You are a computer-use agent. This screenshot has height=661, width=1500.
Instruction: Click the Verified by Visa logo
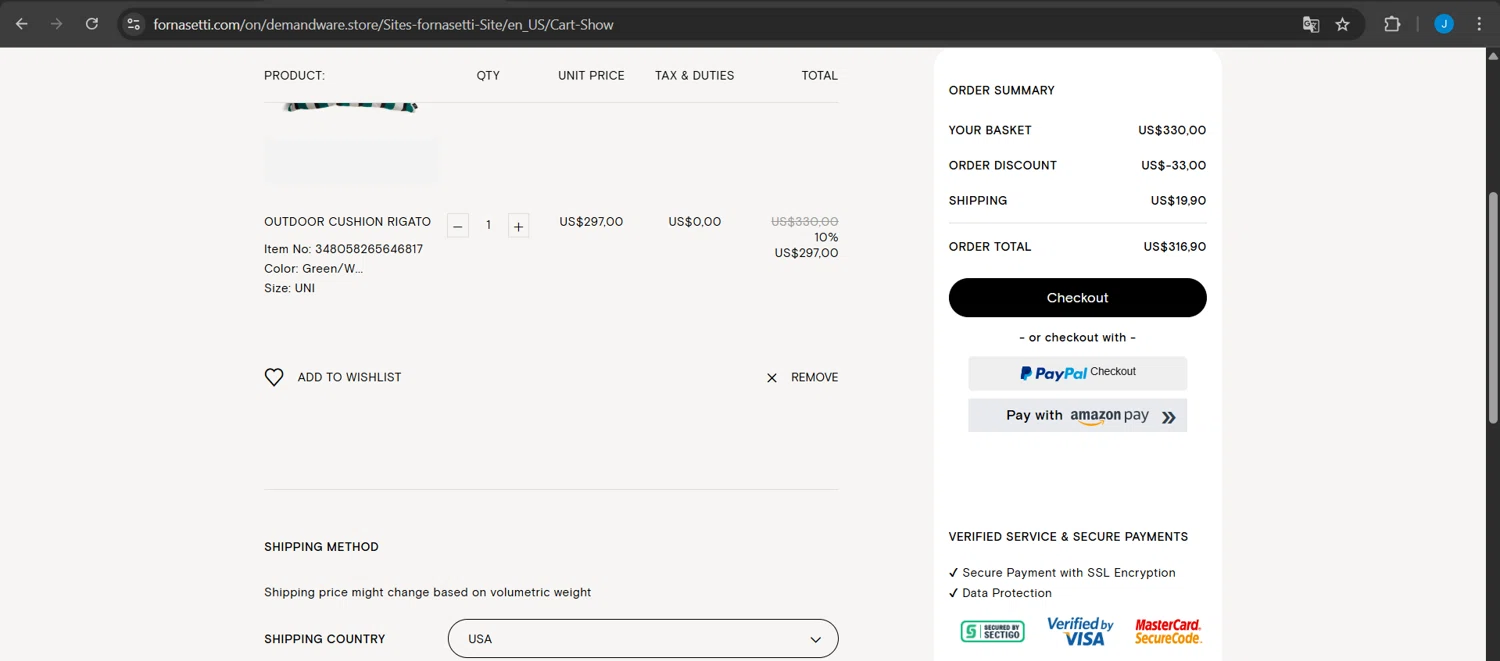click(1080, 631)
